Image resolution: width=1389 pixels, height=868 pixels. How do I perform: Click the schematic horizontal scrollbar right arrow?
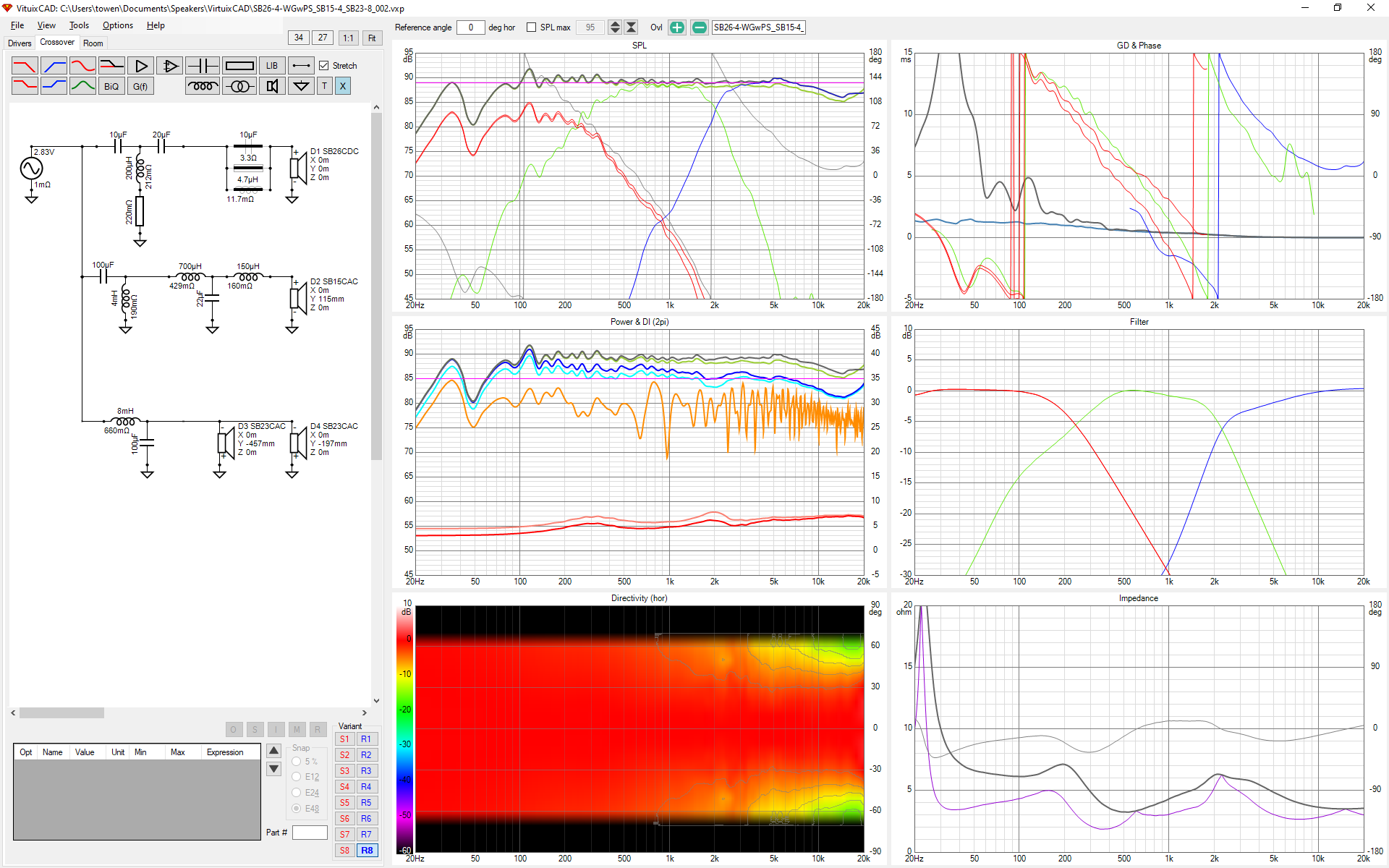[x=365, y=712]
